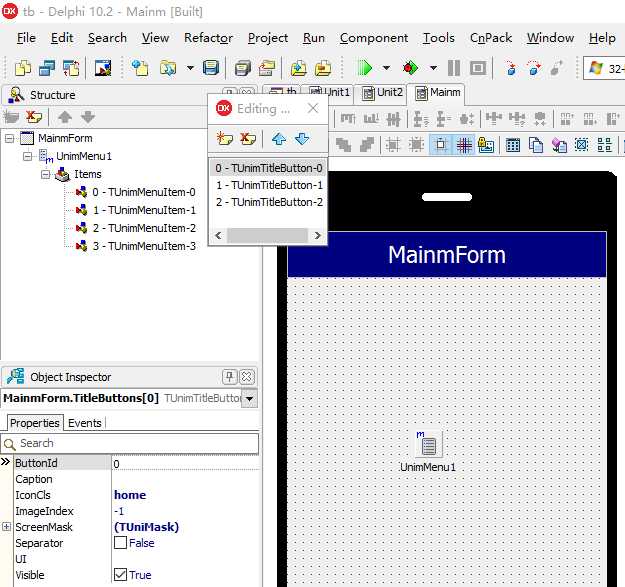Delete selected item in Editing dialog toolbar
625x587 pixels.
(x=248, y=139)
